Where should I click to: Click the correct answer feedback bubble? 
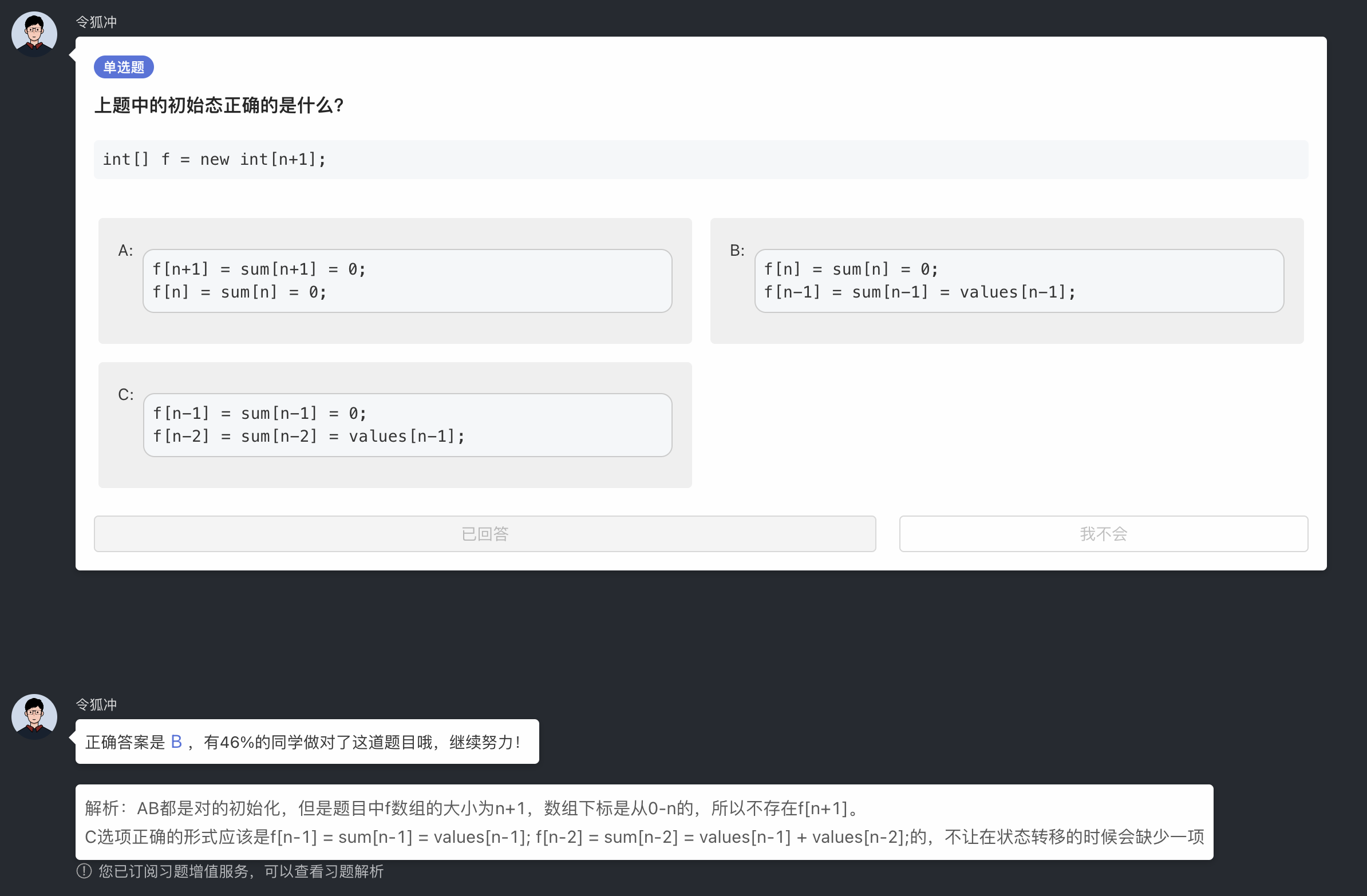[x=308, y=741]
